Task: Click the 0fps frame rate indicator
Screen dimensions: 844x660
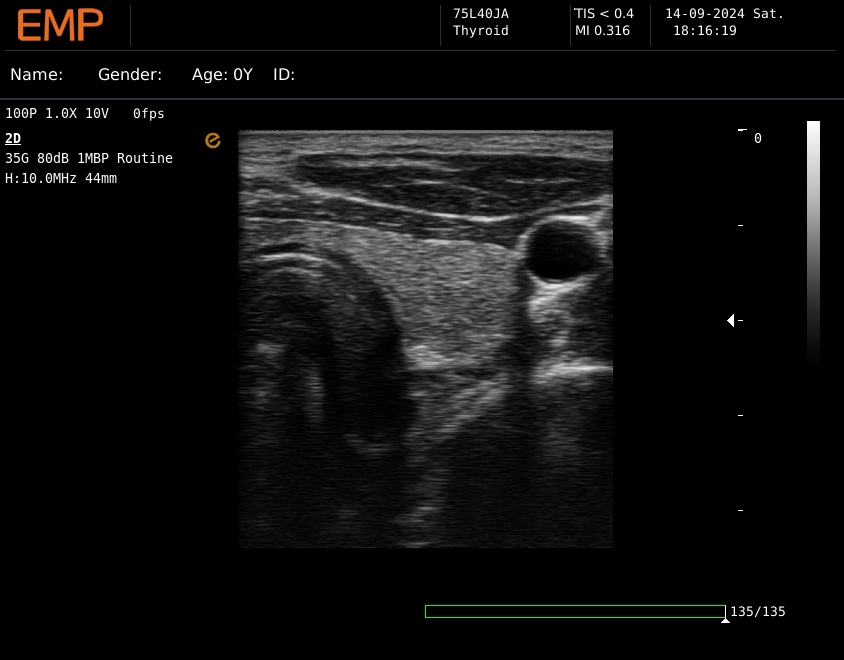Action: pyautogui.click(x=148, y=113)
